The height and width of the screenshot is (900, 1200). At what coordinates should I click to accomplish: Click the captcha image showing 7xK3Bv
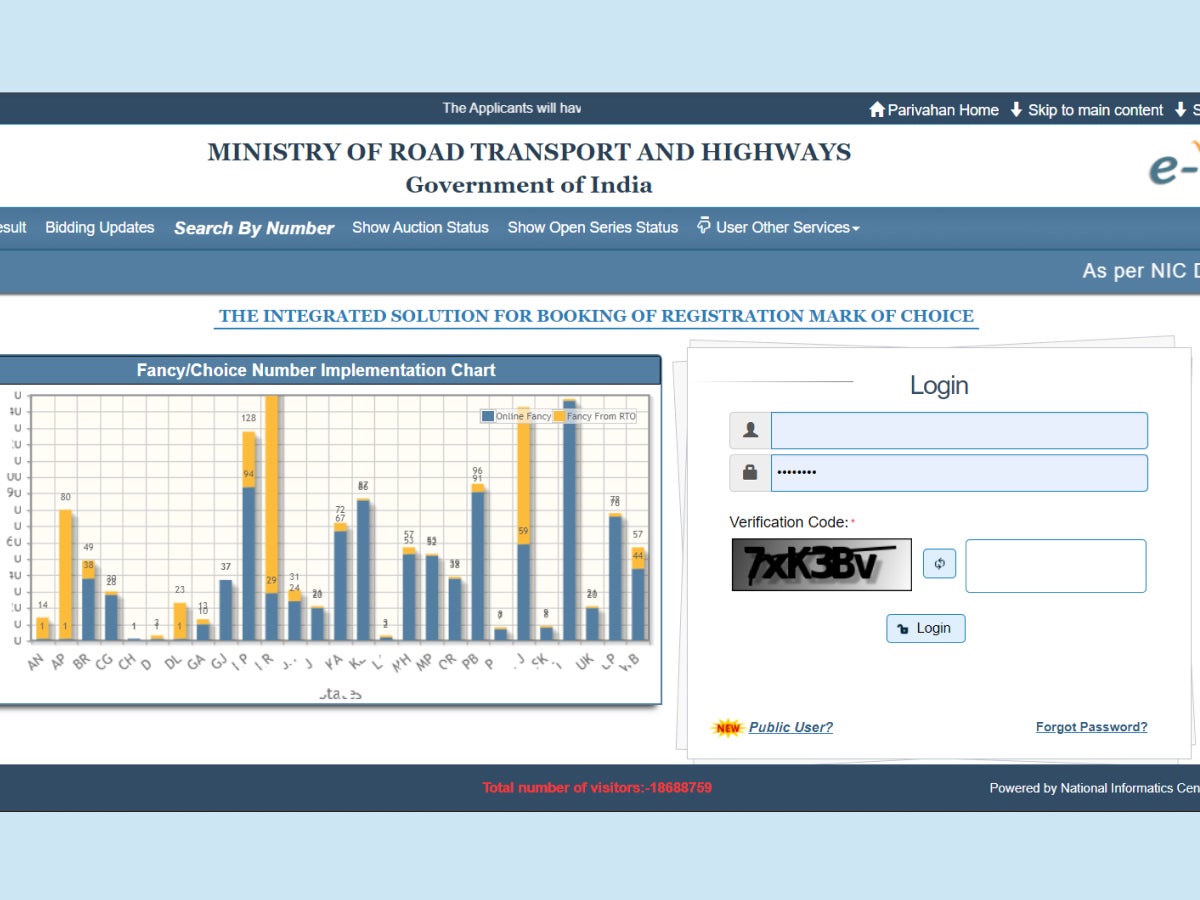[821, 563]
